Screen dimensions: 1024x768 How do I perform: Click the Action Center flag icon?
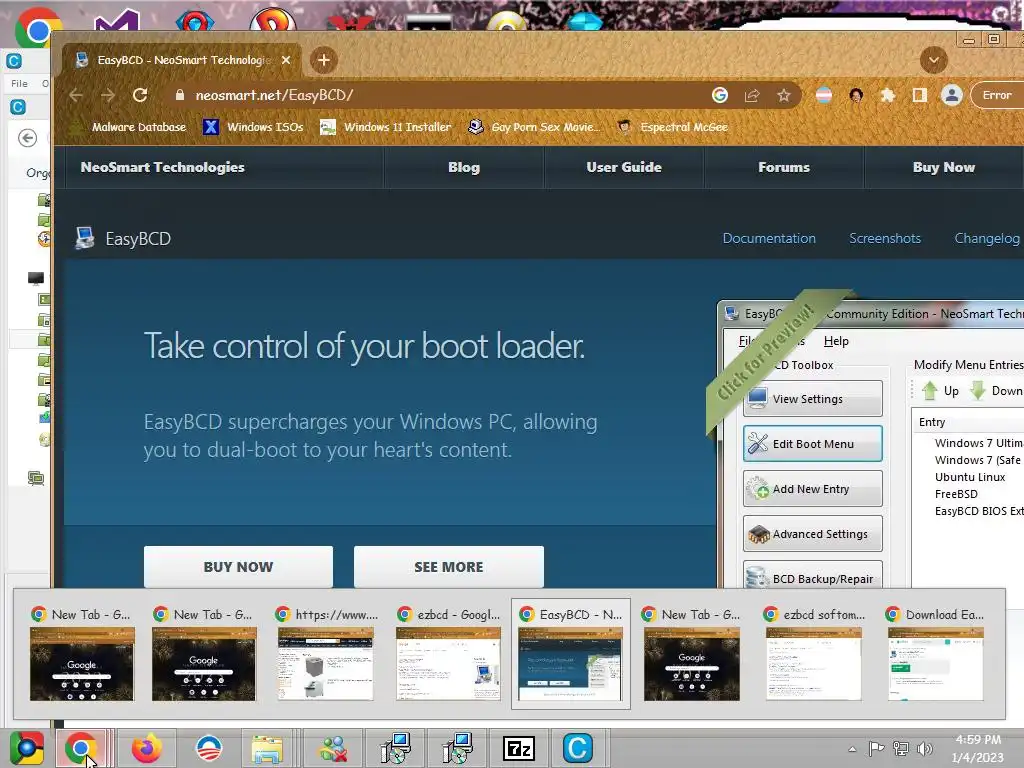876,748
